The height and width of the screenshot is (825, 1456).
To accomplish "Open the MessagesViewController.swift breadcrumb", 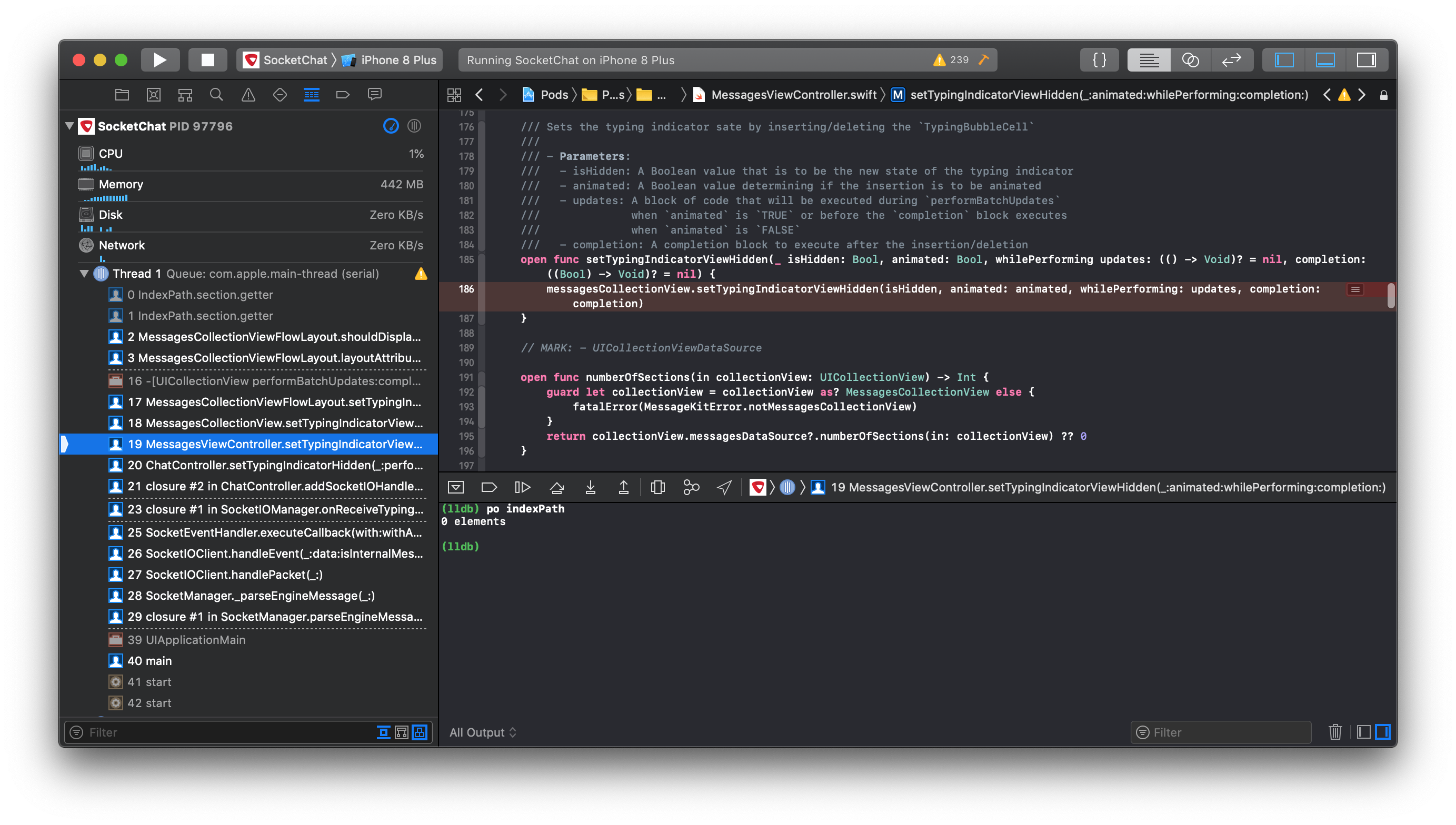I will [x=785, y=95].
